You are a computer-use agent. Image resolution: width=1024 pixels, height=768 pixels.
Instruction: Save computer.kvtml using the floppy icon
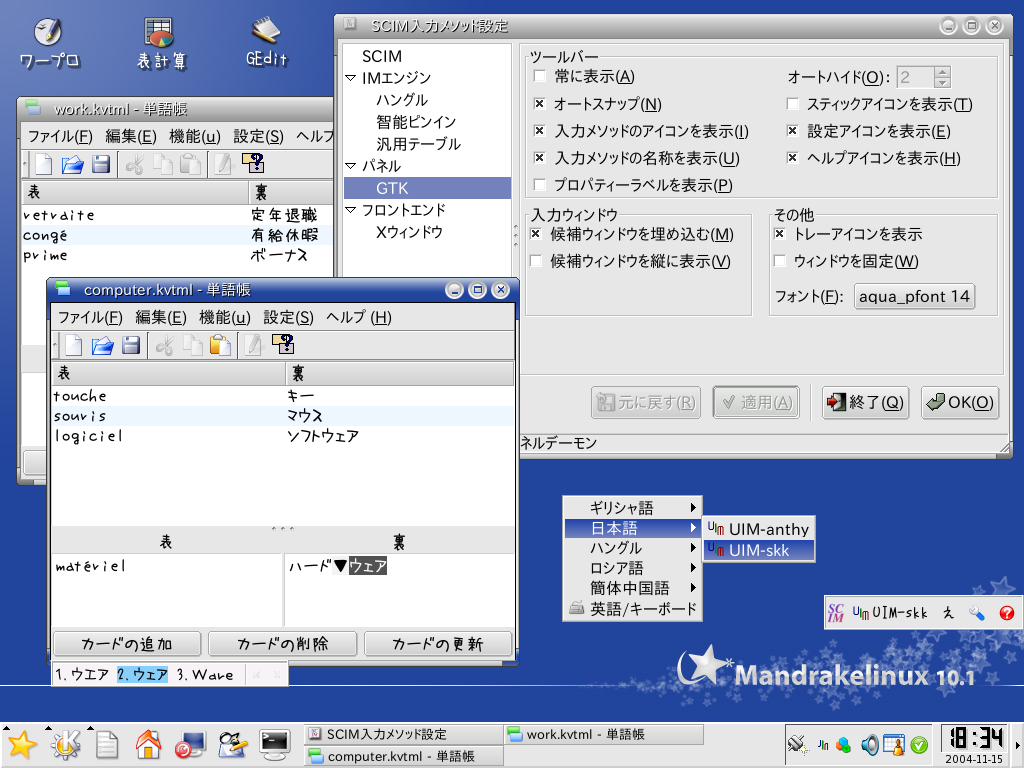[131, 345]
